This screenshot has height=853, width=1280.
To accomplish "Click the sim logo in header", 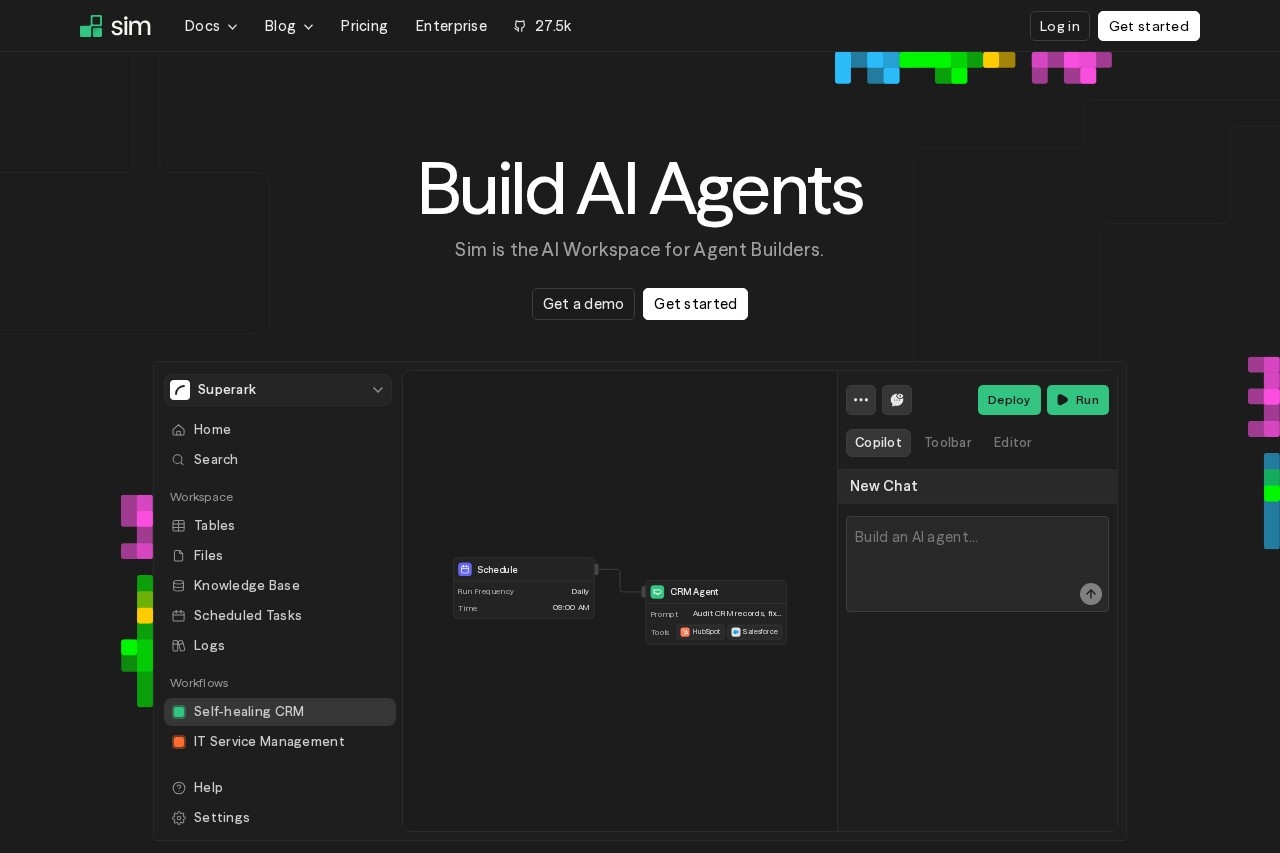I will coord(115,26).
